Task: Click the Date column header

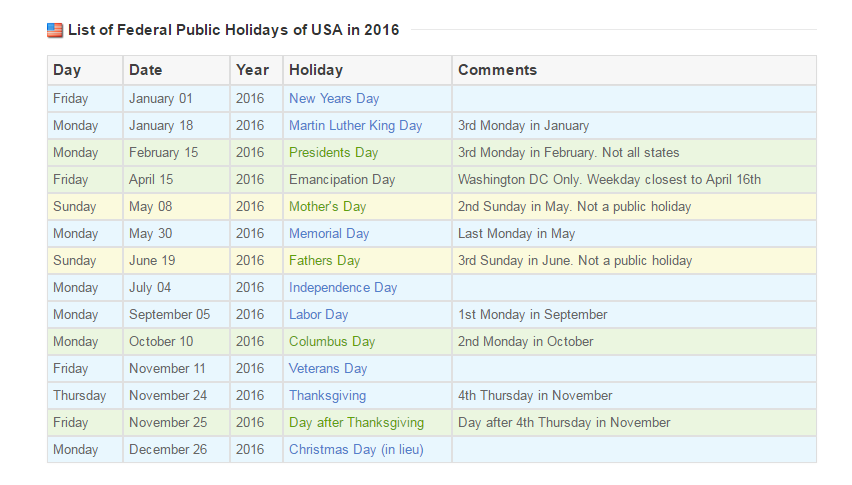Action: tap(145, 70)
